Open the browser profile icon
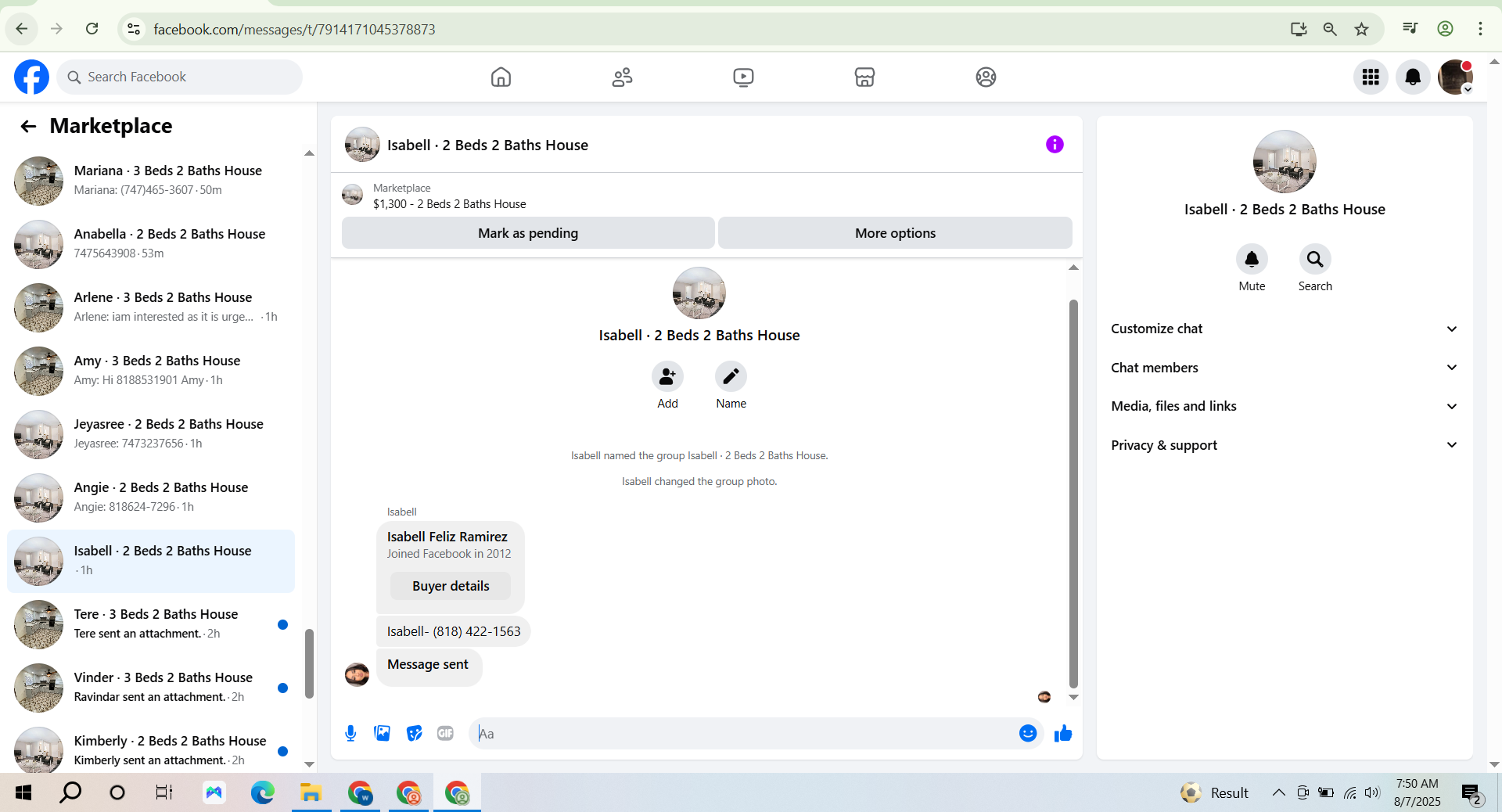 [1445, 29]
